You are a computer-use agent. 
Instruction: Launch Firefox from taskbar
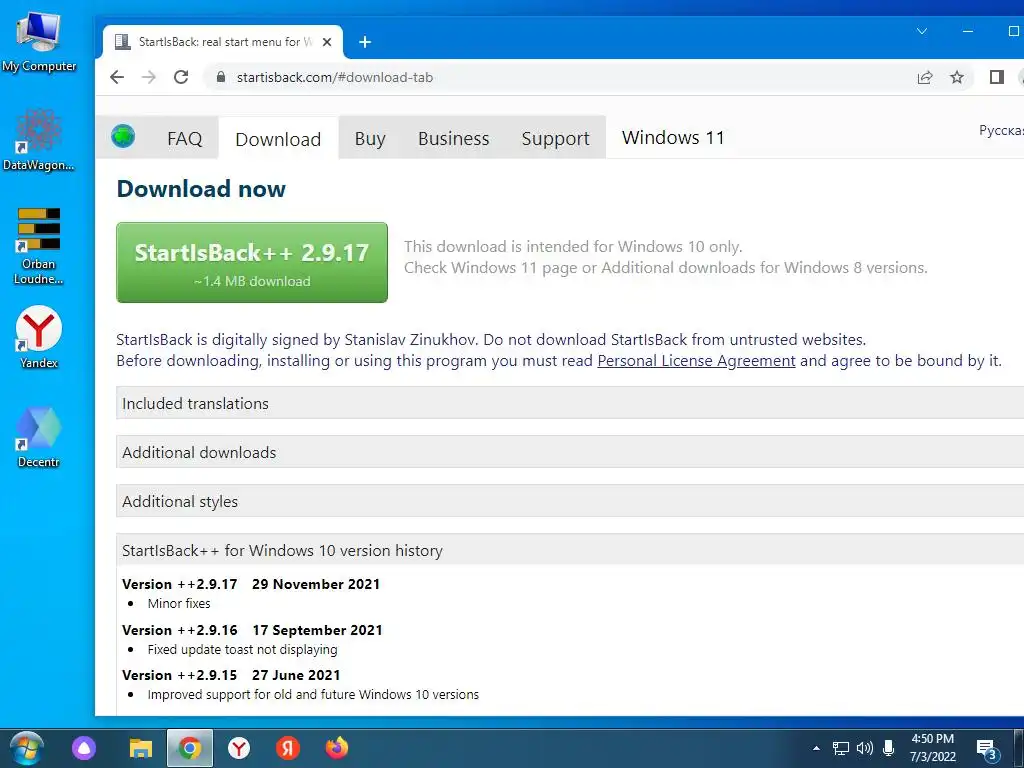click(337, 748)
